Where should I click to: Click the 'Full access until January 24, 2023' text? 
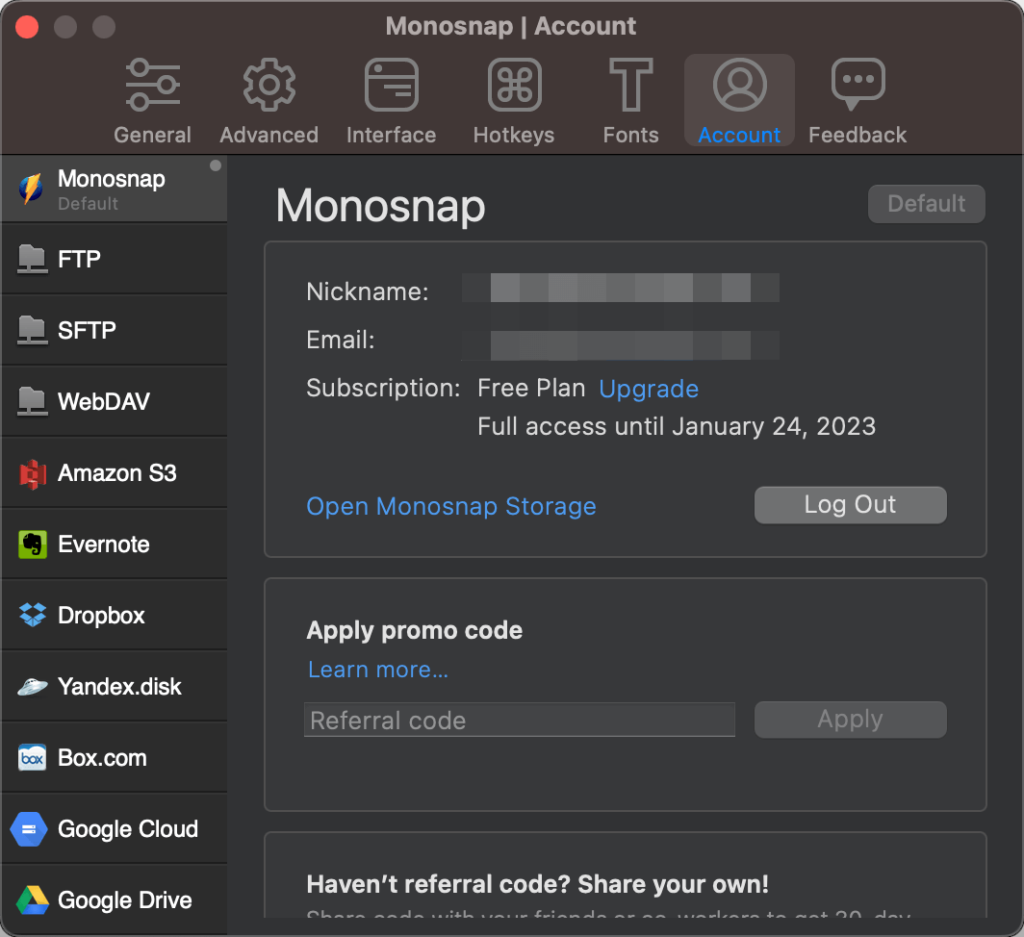pos(677,426)
